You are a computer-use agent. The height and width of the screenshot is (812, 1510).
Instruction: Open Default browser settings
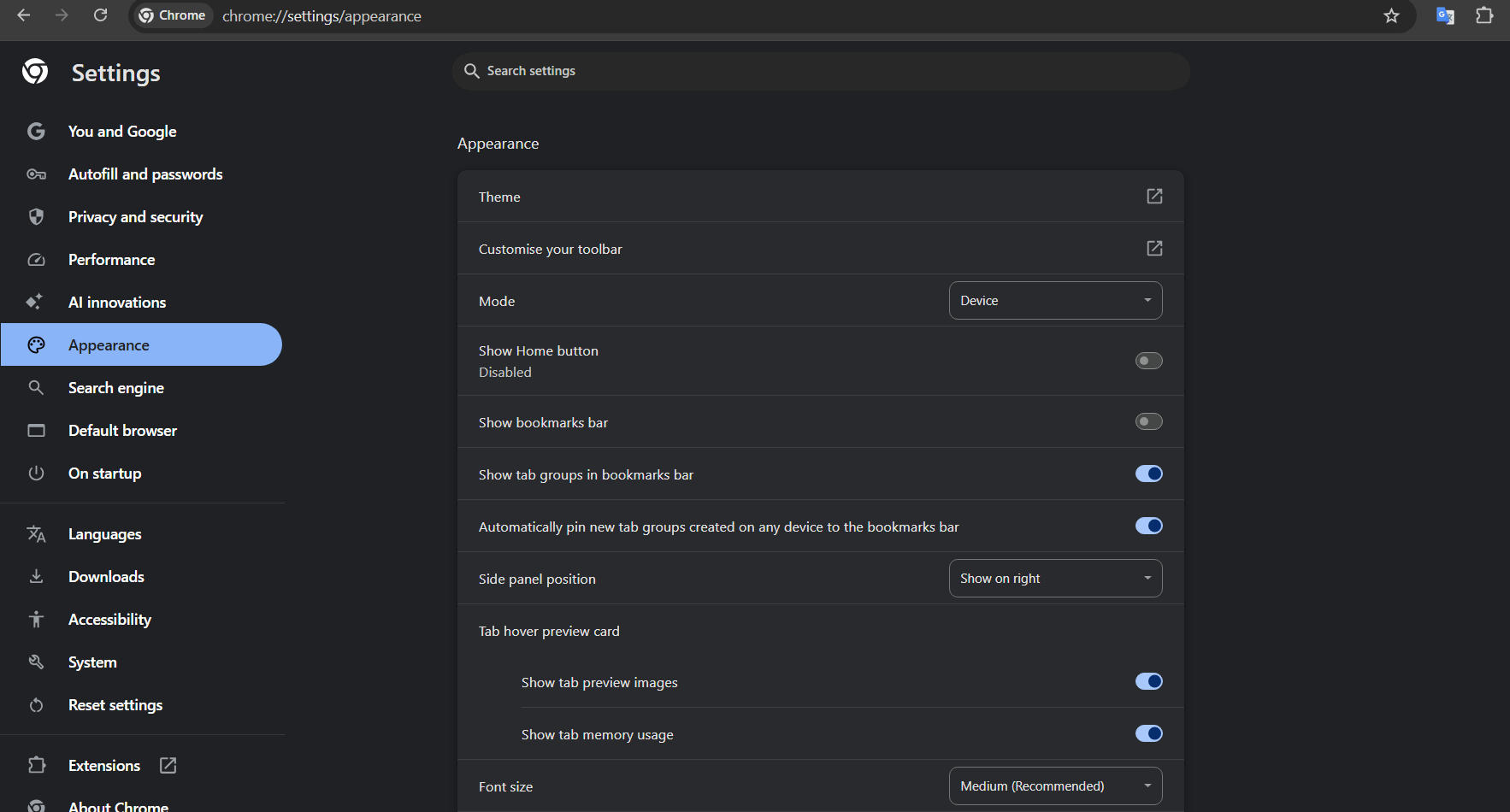123,431
